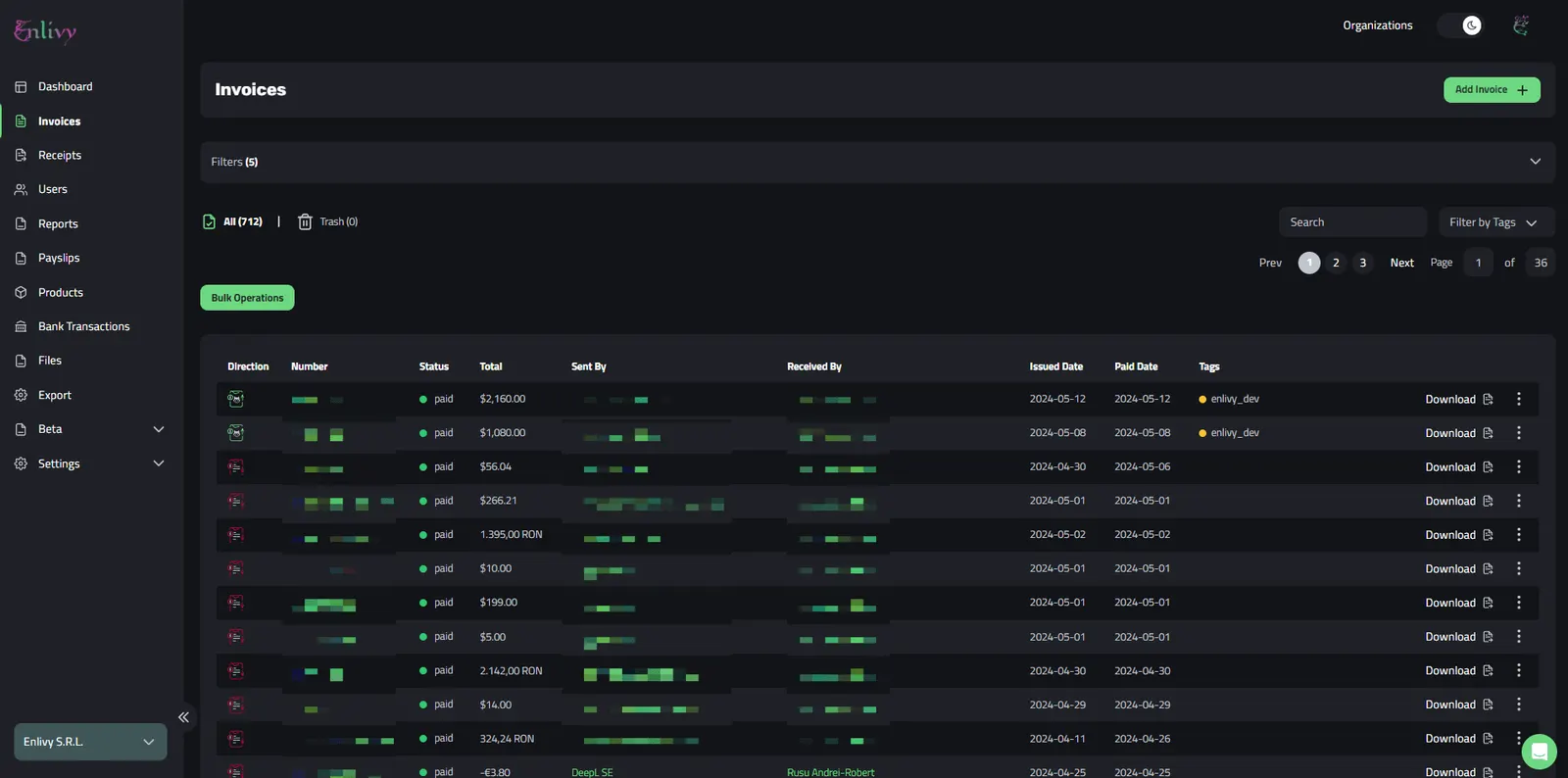Open Bank Transactions page
This screenshot has height=778, width=1568.
point(83,327)
